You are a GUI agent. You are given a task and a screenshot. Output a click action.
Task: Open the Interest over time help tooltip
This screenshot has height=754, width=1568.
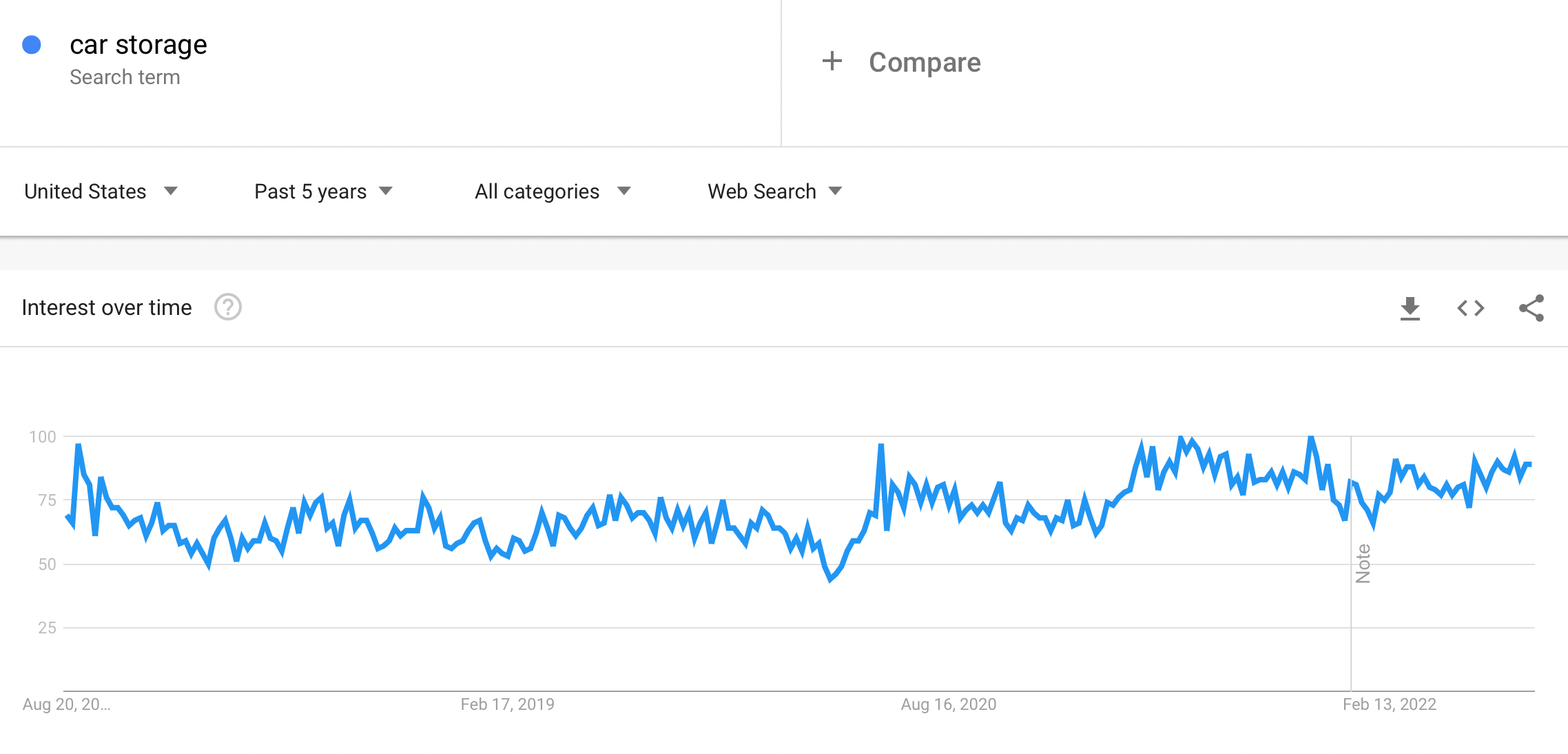point(227,307)
